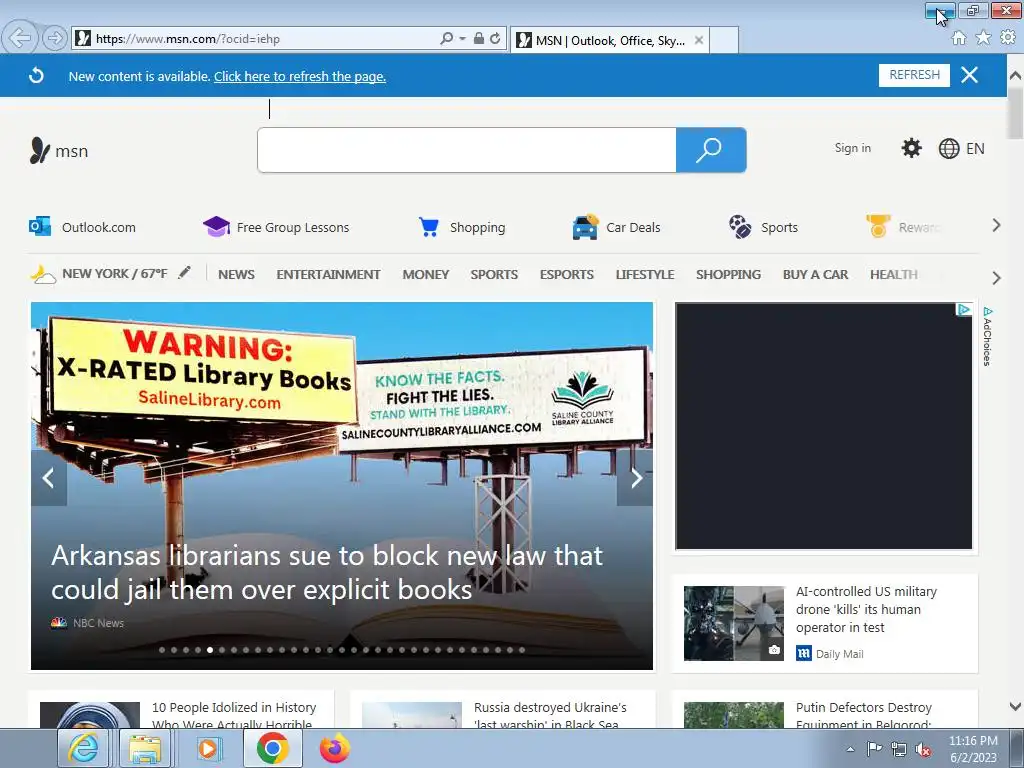
Task: Select the first carousel indicator dot
Action: 162,650
